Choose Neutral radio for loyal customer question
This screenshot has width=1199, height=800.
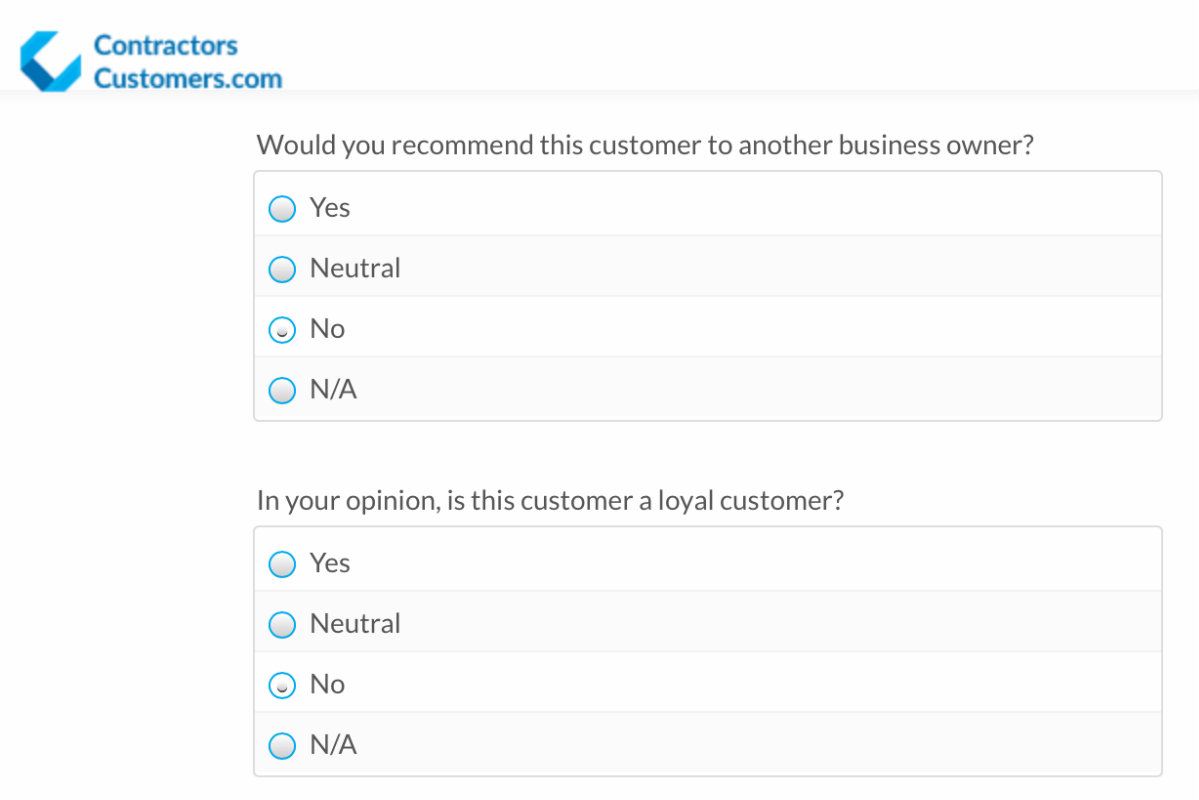283,625
